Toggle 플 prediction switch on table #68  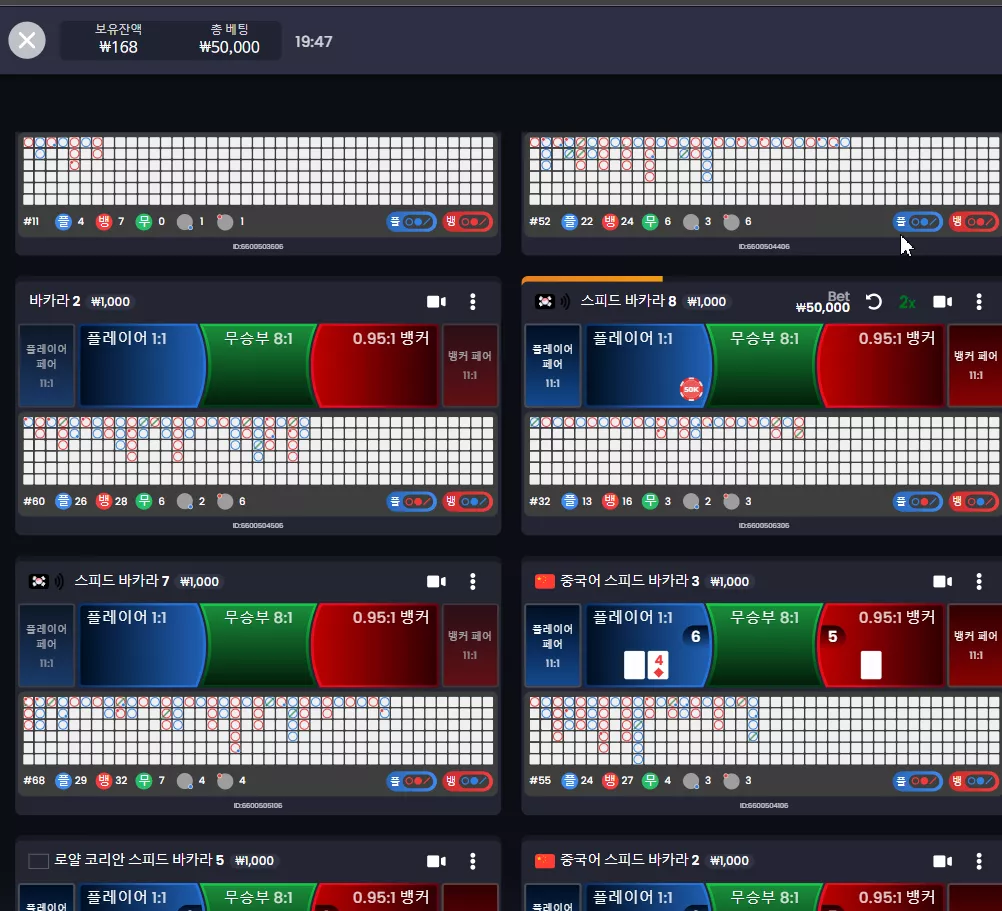pyautogui.click(x=412, y=781)
